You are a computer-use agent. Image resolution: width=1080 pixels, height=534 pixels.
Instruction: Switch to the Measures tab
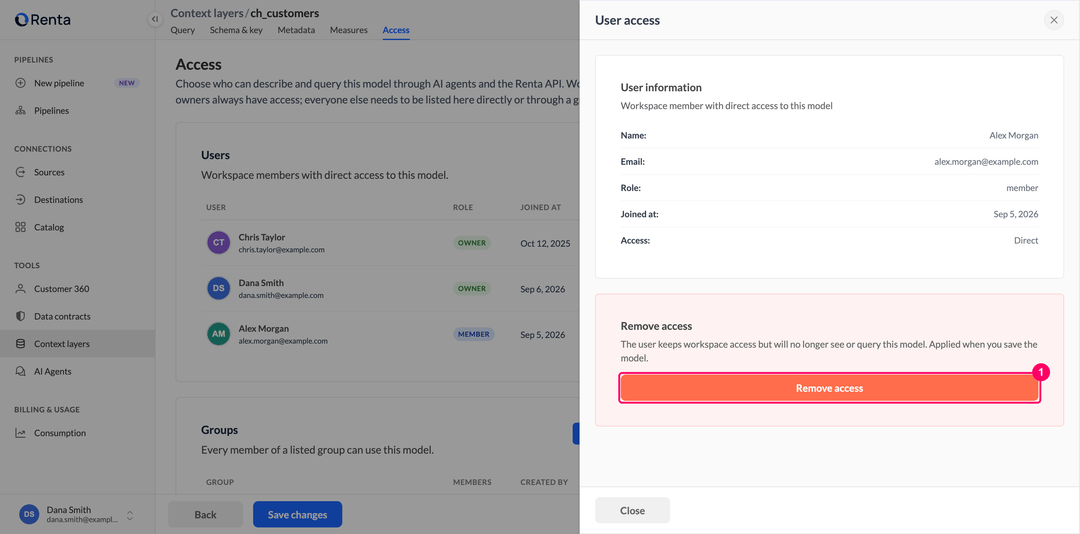point(349,30)
